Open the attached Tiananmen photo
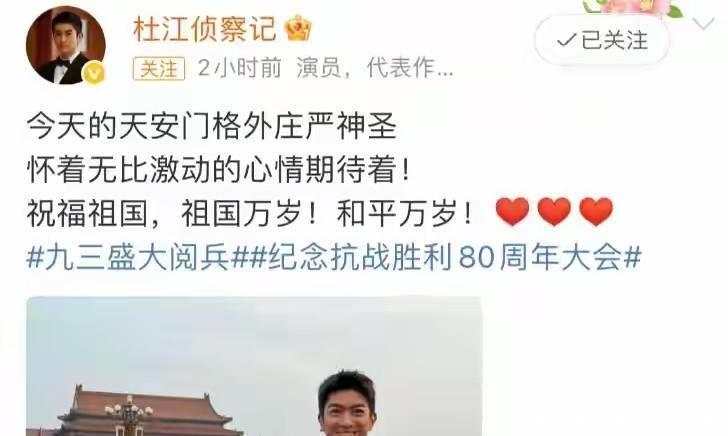The image size is (728, 436). click(254, 366)
